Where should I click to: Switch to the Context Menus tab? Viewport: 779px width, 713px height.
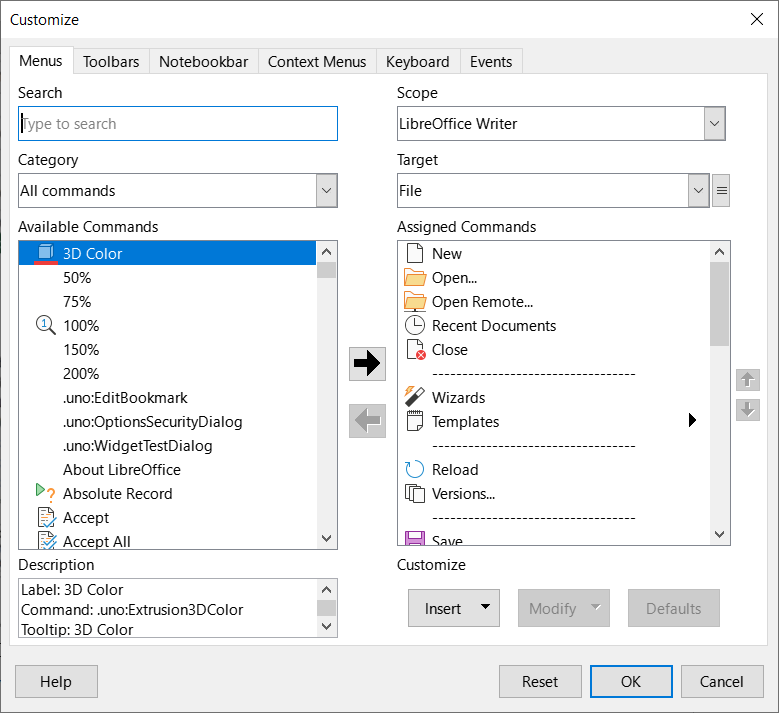click(317, 62)
